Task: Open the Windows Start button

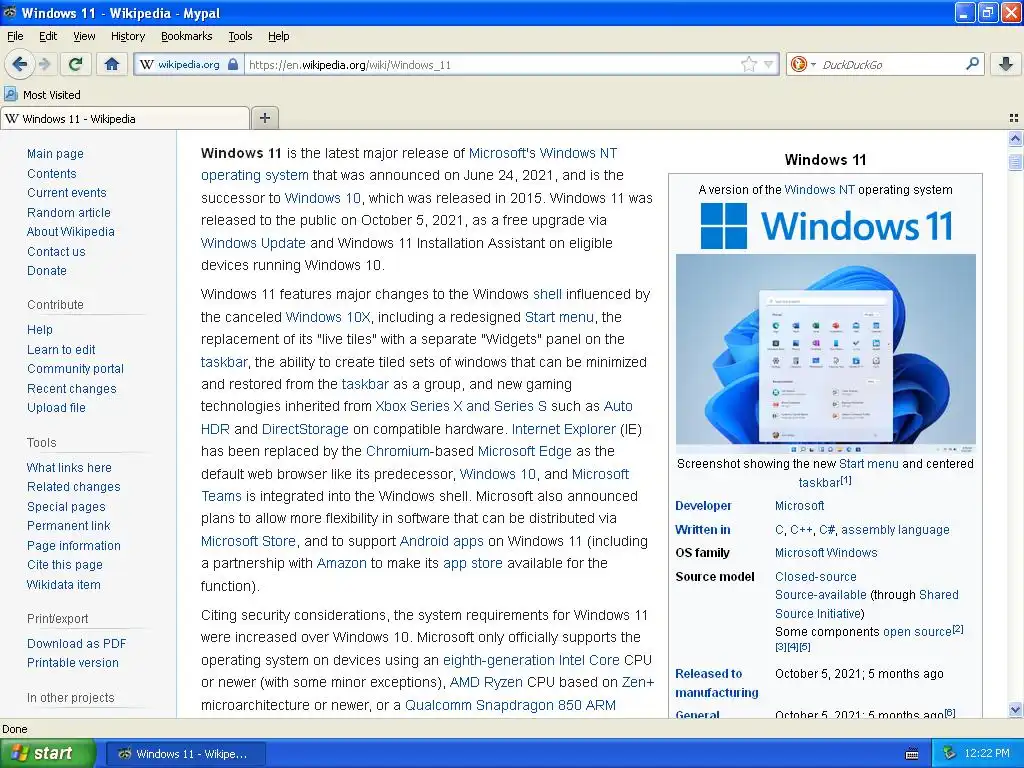Action: [48, 753]
